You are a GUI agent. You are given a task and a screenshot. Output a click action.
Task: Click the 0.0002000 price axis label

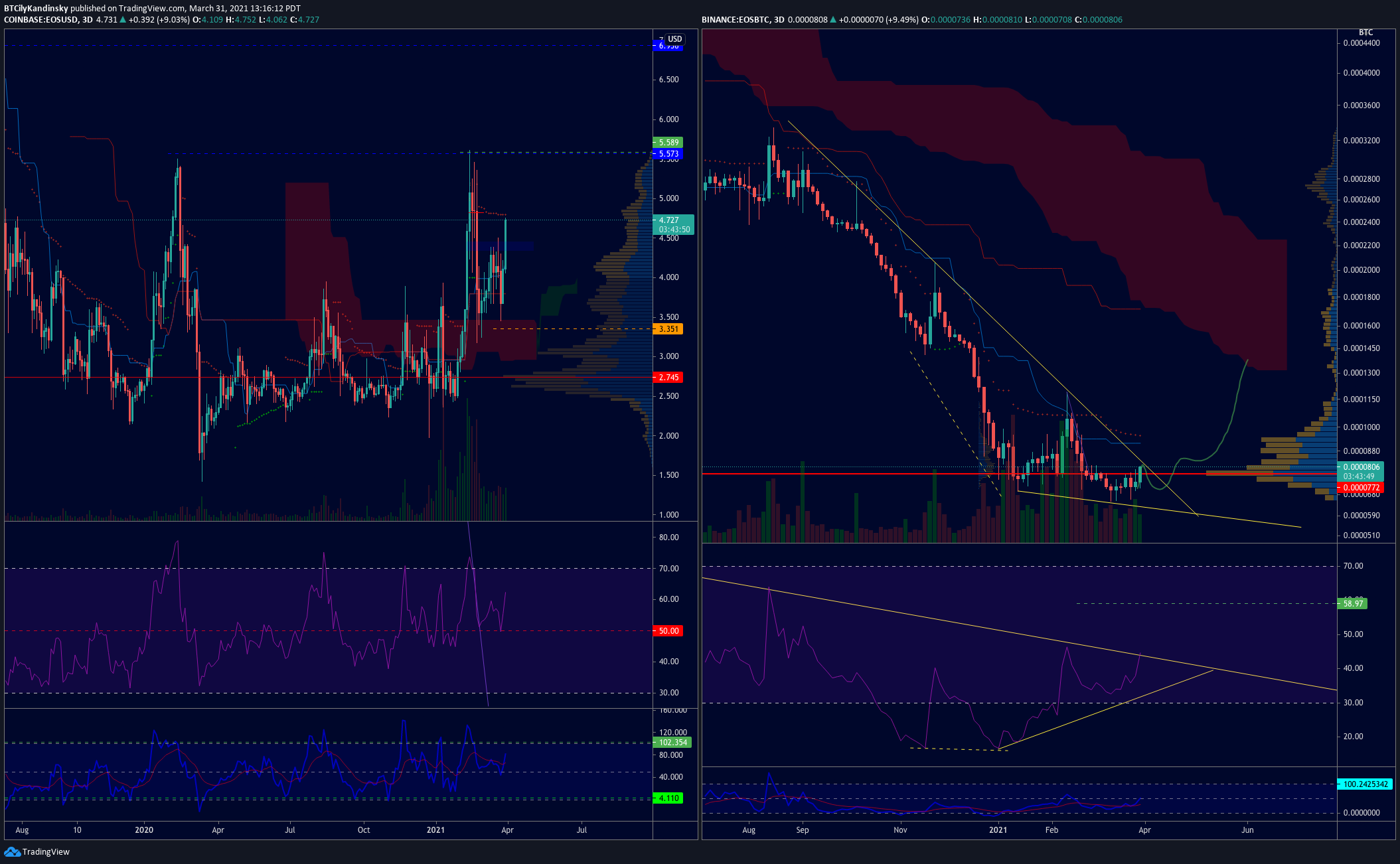[1361, 270]
